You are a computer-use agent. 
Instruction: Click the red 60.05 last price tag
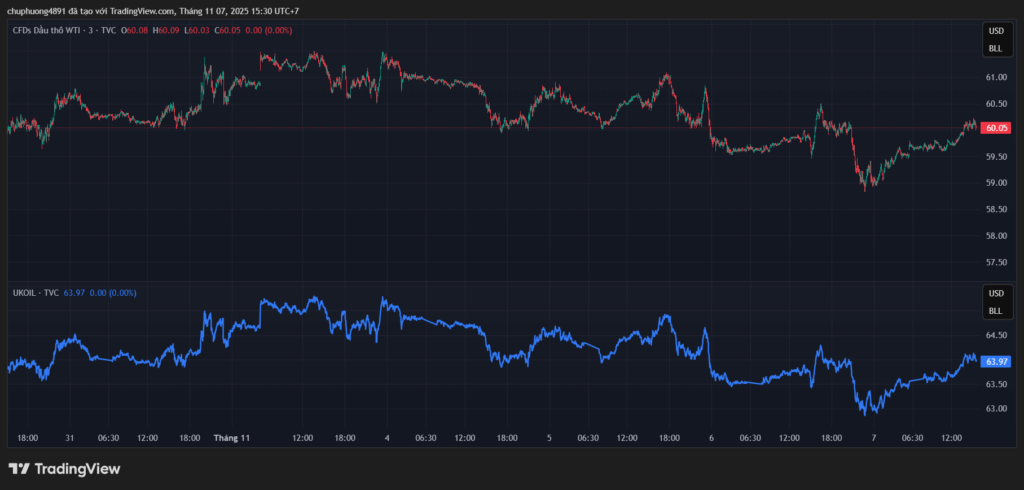(x=996, y=128)
